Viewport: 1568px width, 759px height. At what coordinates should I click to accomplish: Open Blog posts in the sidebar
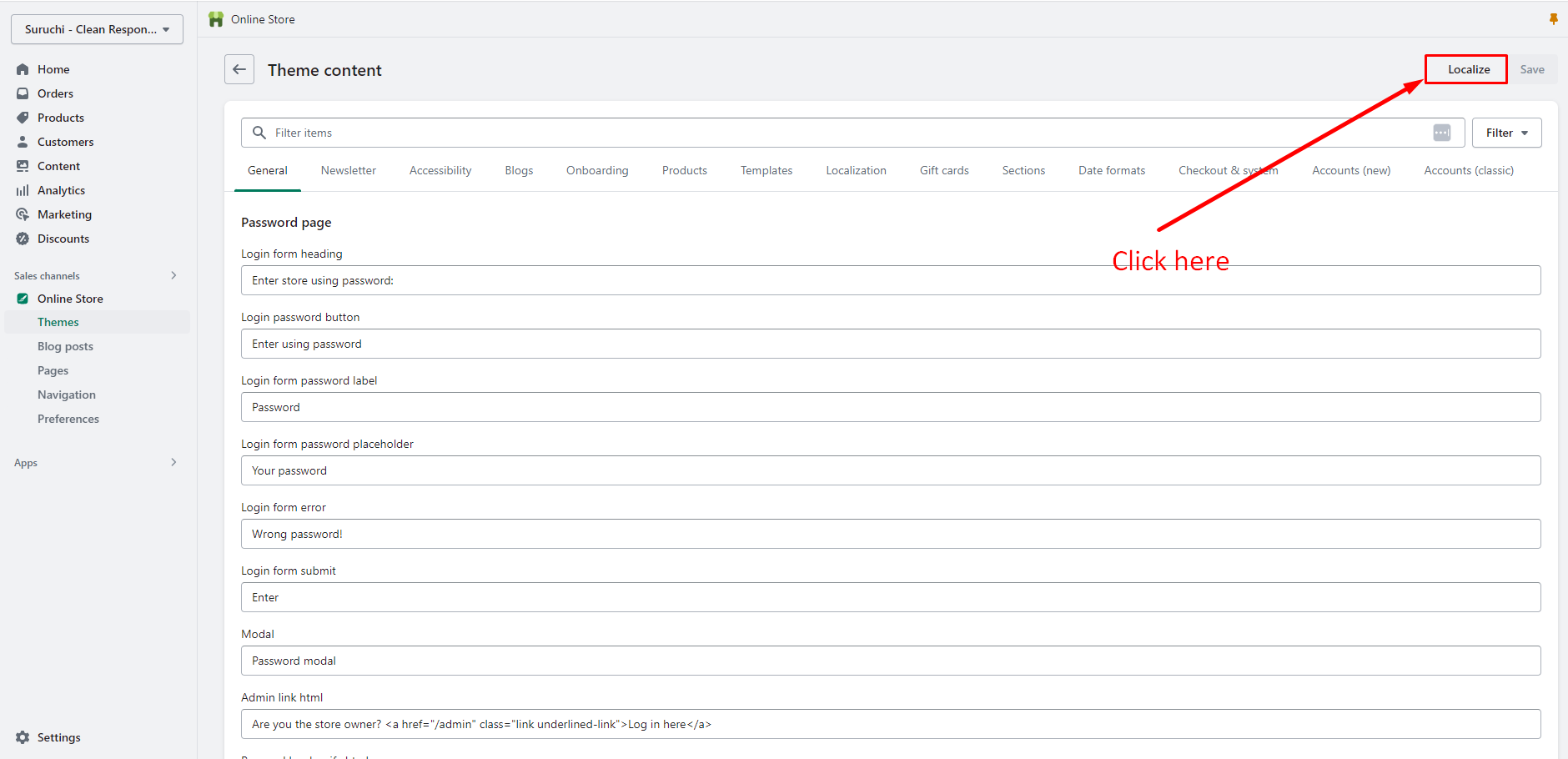(x=65, y=346)
